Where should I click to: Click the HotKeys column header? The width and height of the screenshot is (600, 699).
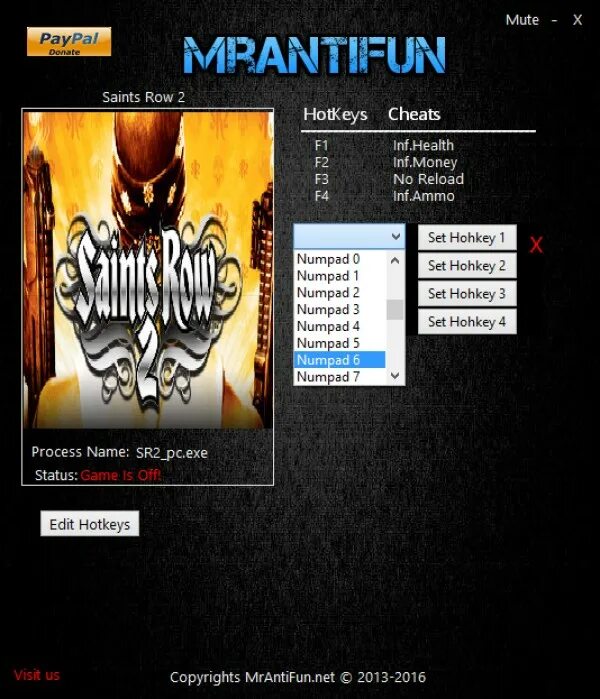[x=335, y=115]
